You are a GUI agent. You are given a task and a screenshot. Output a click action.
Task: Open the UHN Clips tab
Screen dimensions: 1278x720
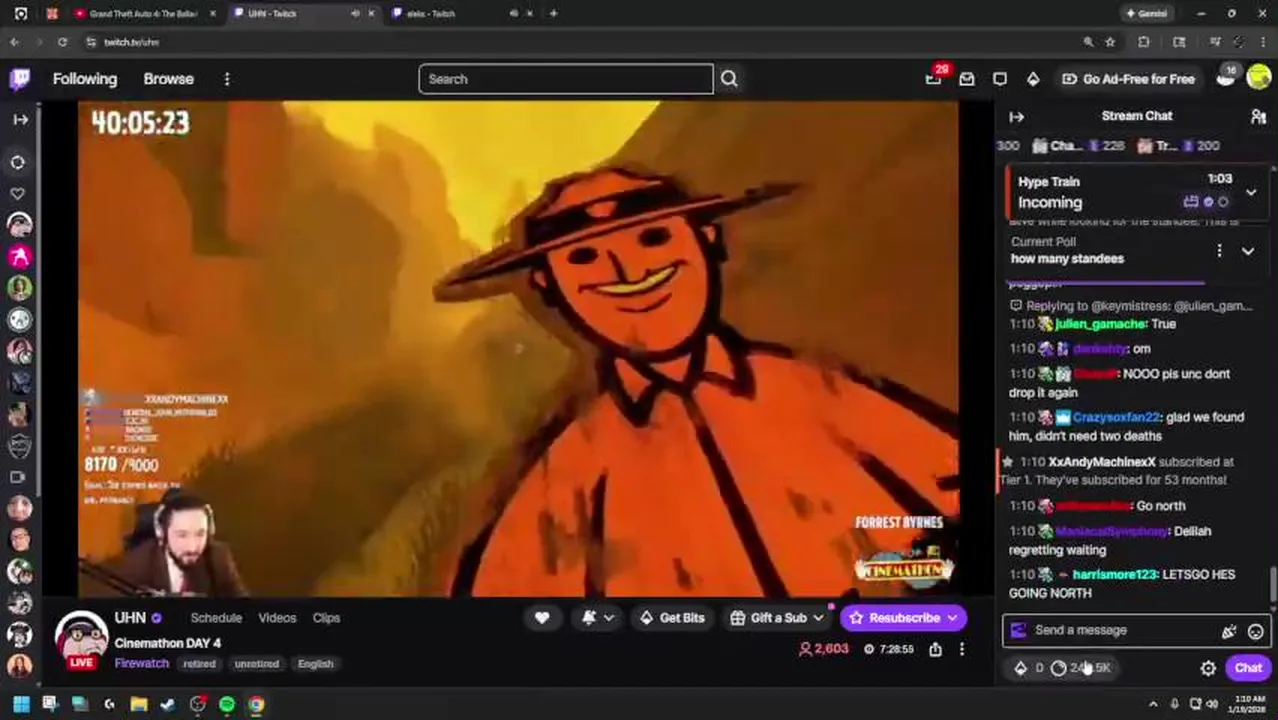(x=326, y=618)
